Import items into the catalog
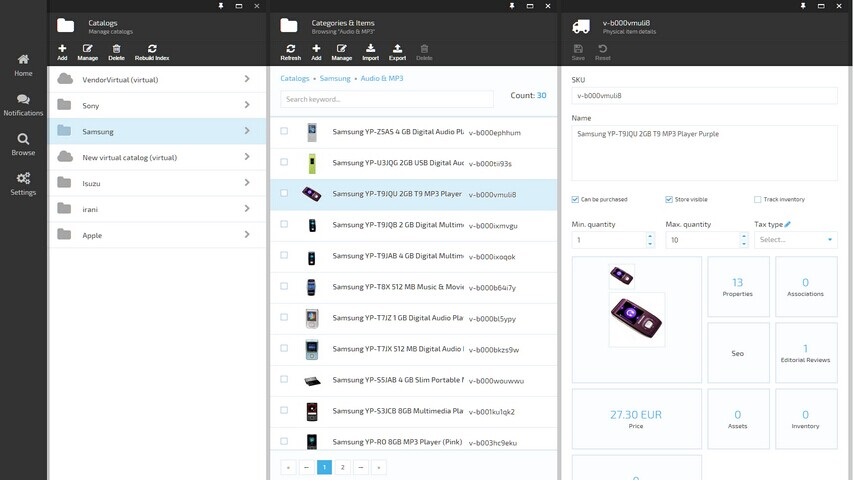This screenshot has height=481, width=853. (370, 52)
